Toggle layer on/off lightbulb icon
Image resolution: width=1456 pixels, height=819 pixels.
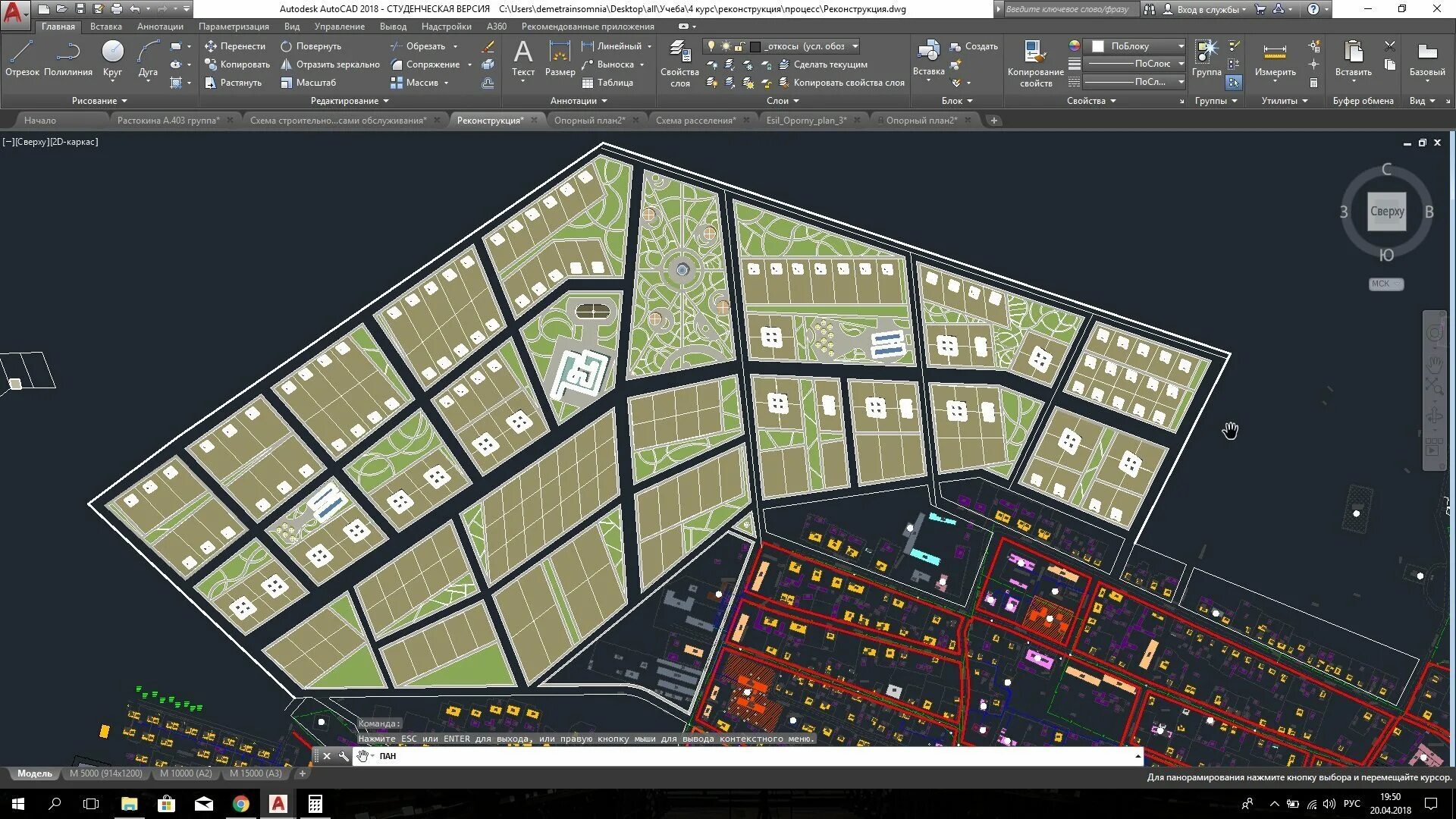pyautogui.click(x=711, y=46)
